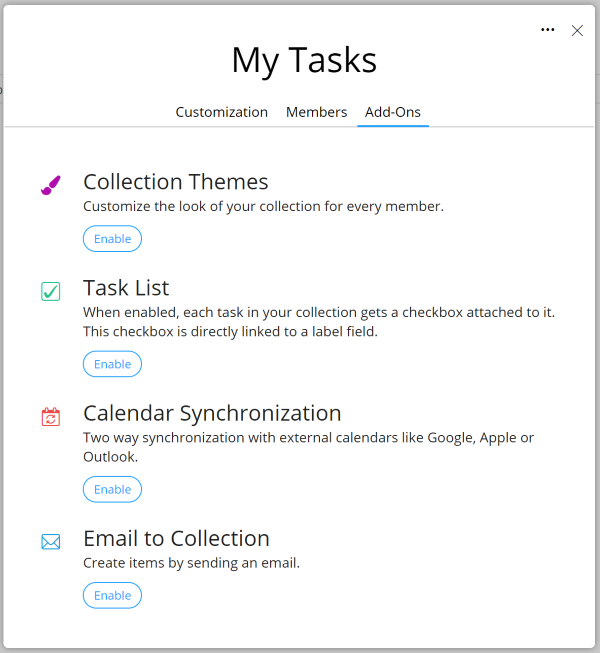Click the Calendar Synchronization heading
This screenshot has height=653, width=600.
tap(212, 414)
